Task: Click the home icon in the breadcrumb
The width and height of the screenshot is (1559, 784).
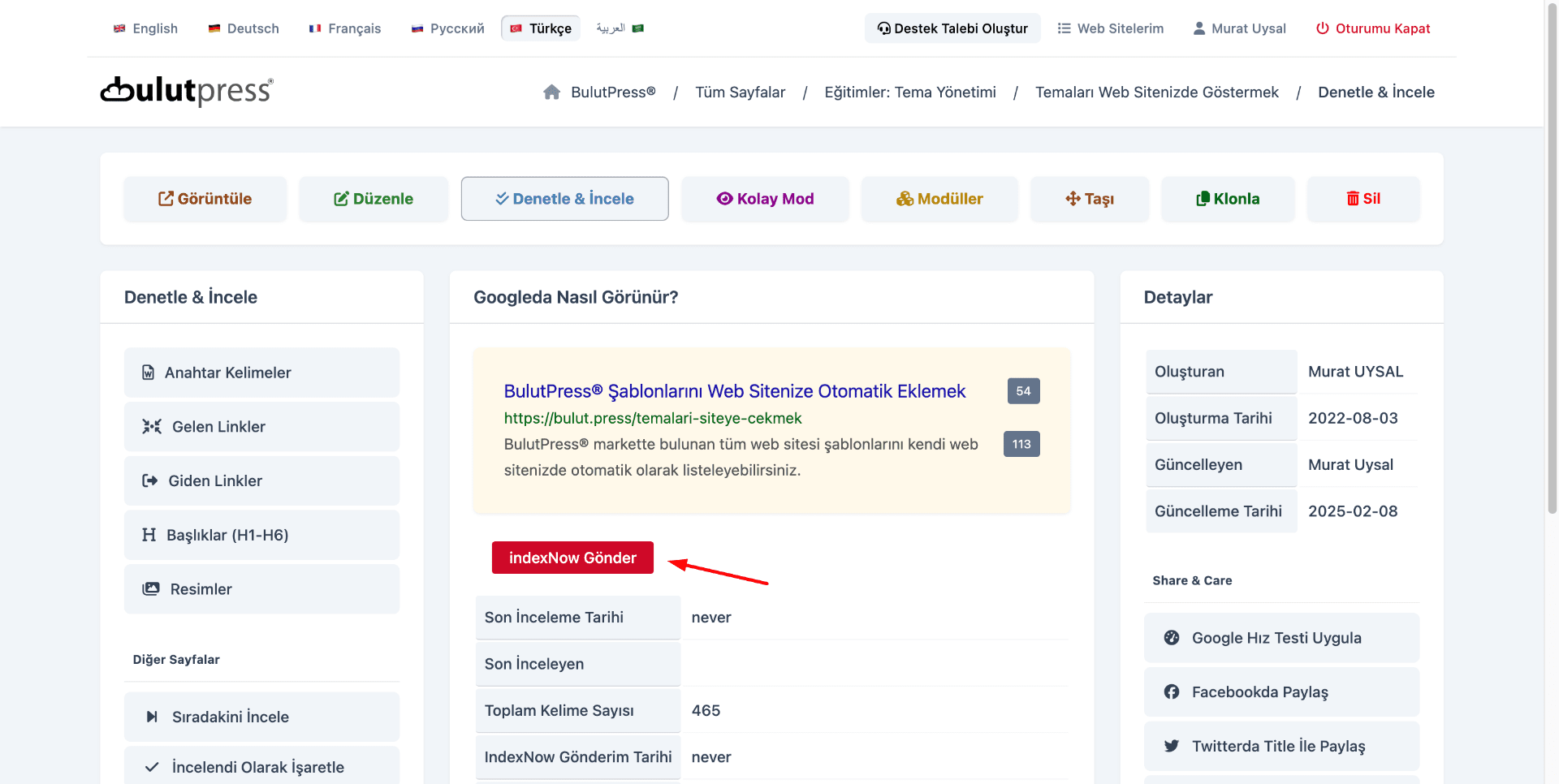Action: 551,93
